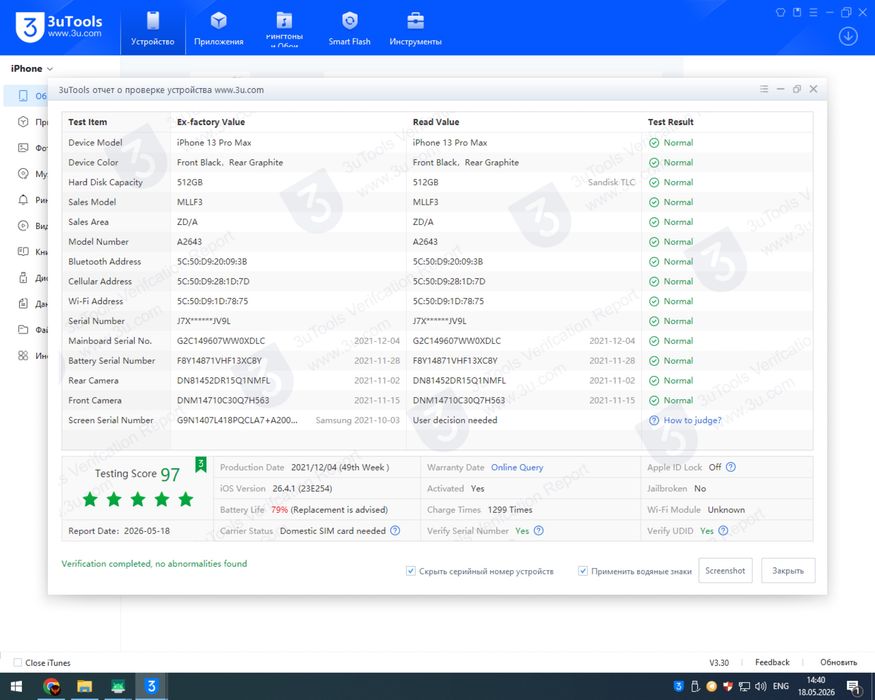Click Online Query warranty link

point(517,467)
